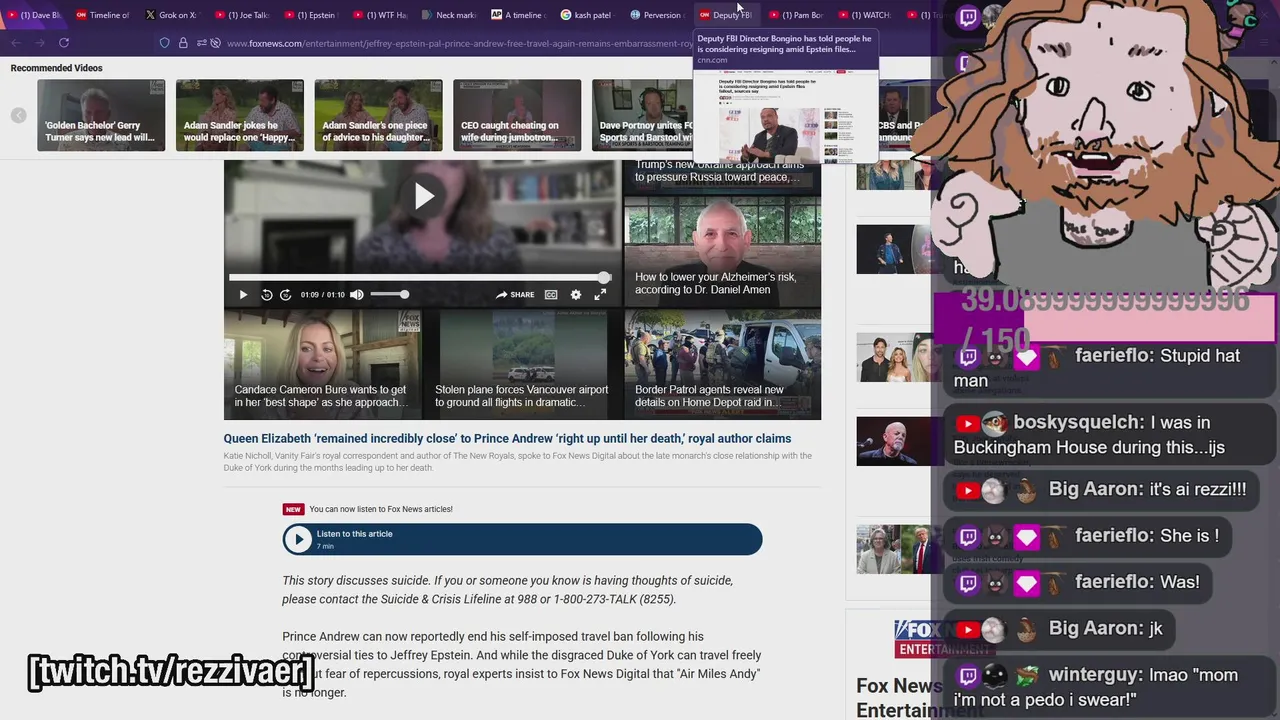Open Border Patrol Home Depot raid video
This screenshot has width=1280, height=720.
pyautogui.click(x=722, y=365)
